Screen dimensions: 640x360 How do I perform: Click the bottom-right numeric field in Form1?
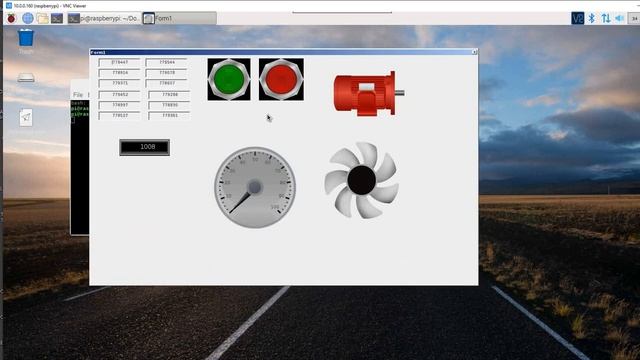coord(169,116)
